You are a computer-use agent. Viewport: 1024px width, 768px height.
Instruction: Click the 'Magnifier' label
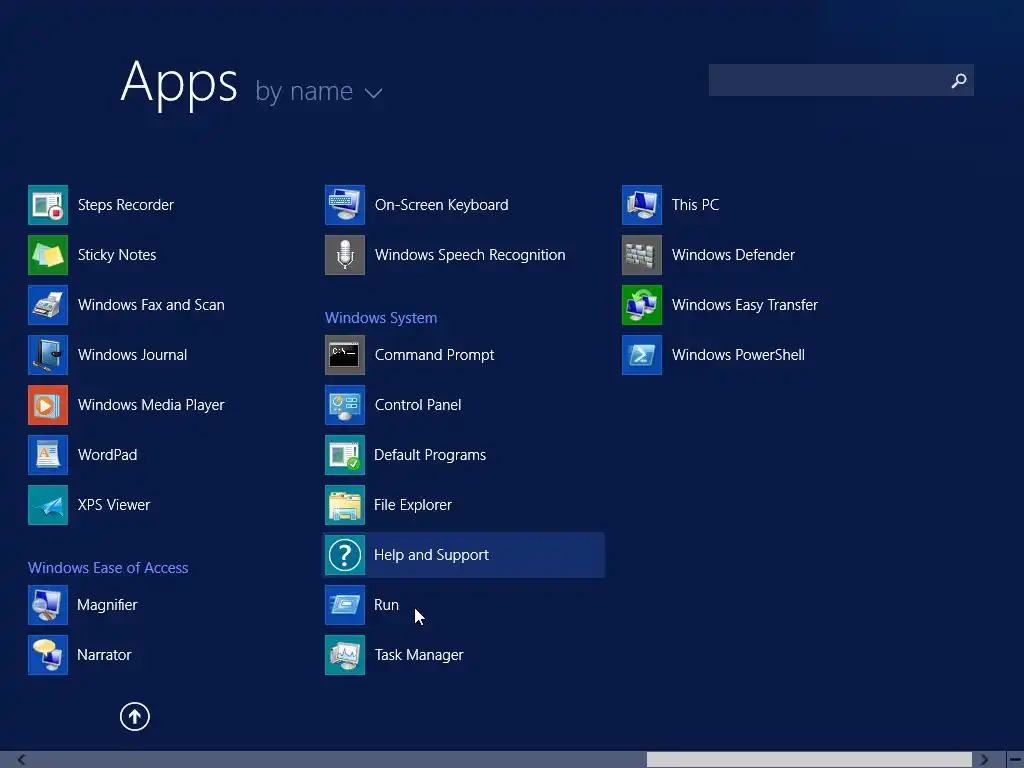(107, 605)
